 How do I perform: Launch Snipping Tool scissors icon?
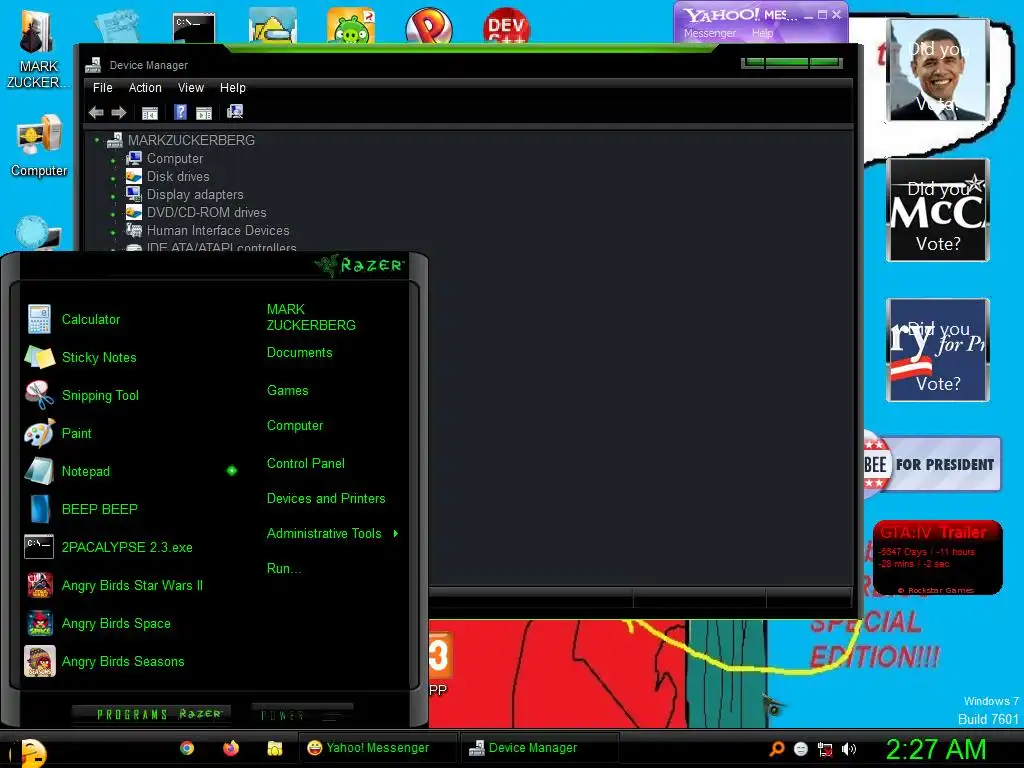[39, 395]
